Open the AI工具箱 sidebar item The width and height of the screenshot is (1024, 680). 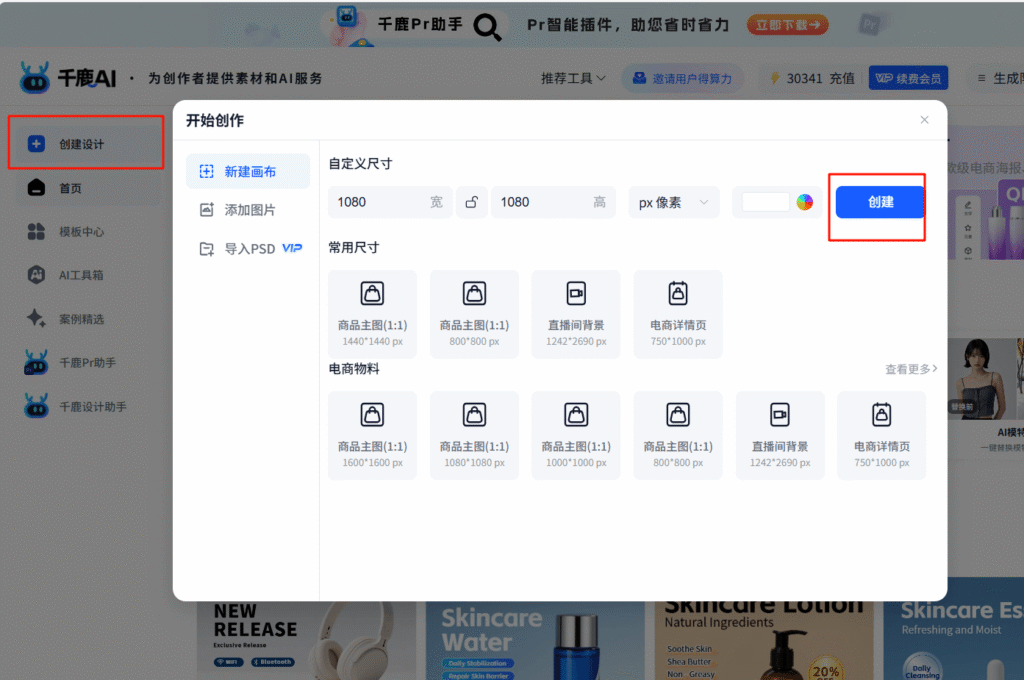pyautogui.click(x=81, y=275)
